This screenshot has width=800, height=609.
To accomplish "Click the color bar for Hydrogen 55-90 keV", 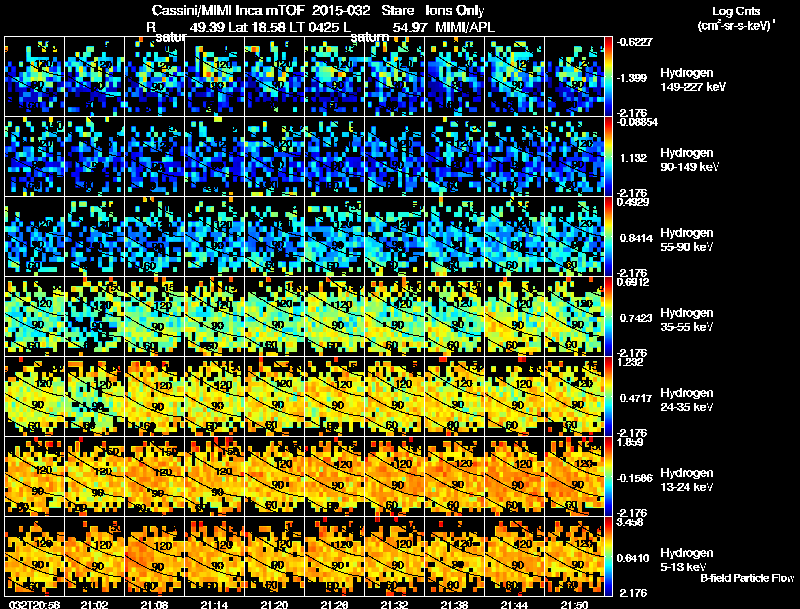I will (x=608, y=236).
